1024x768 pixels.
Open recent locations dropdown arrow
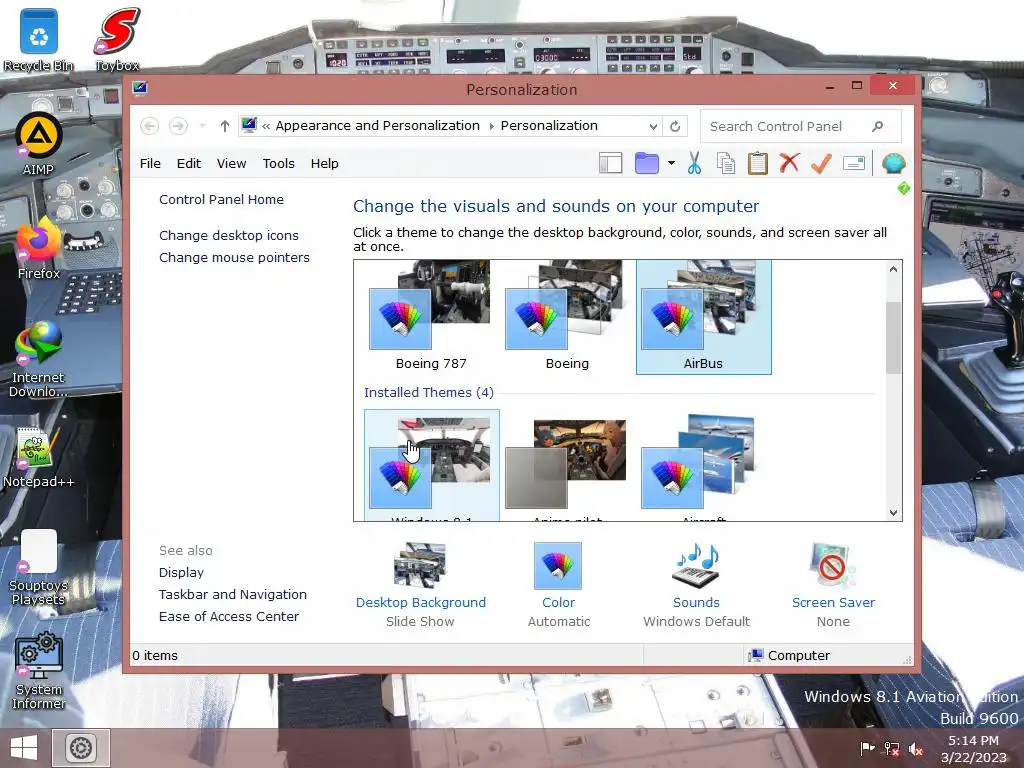click(202, 125)
